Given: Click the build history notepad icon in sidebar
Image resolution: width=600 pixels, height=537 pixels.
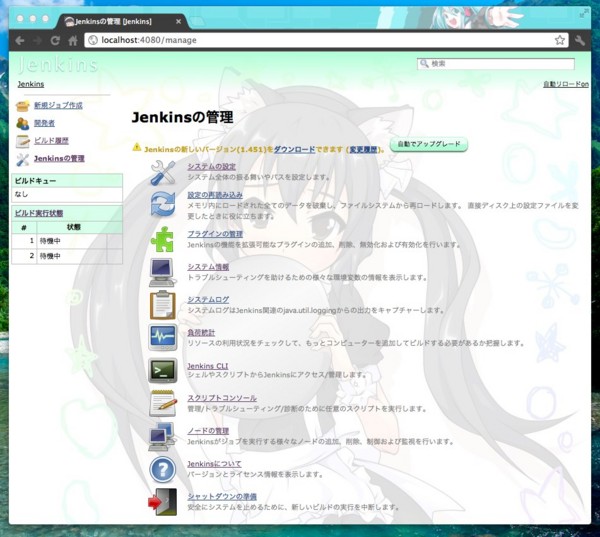Looking at the screenshot, I should 23,141.
